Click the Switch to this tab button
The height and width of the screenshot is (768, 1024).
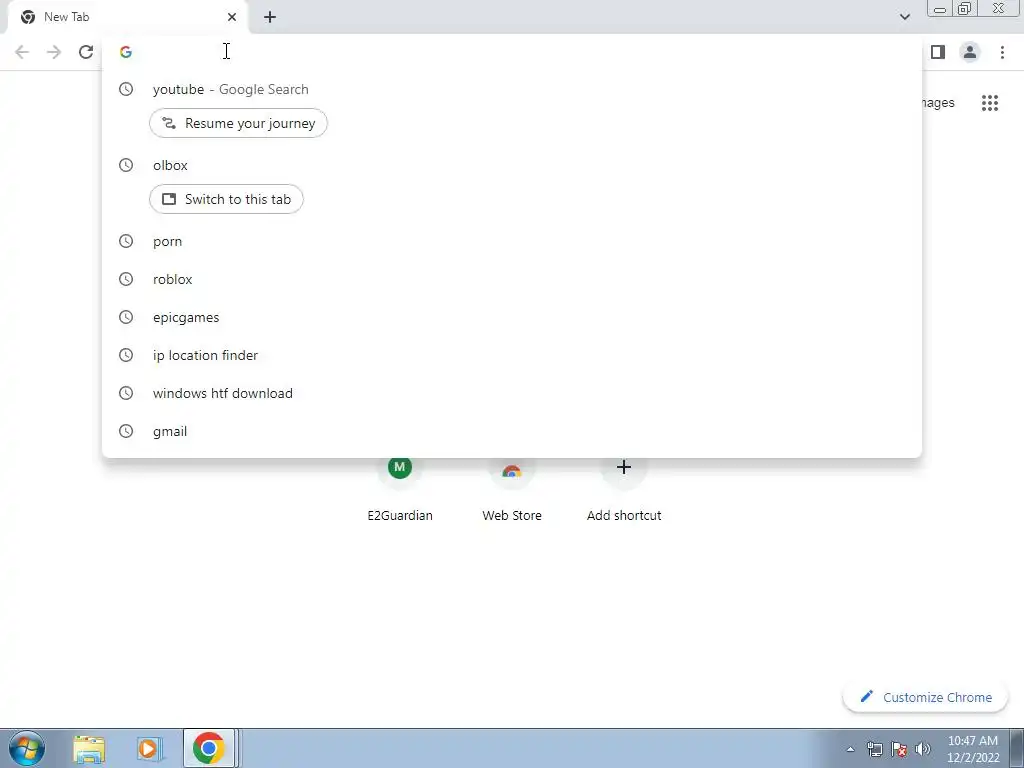(226, 199)
